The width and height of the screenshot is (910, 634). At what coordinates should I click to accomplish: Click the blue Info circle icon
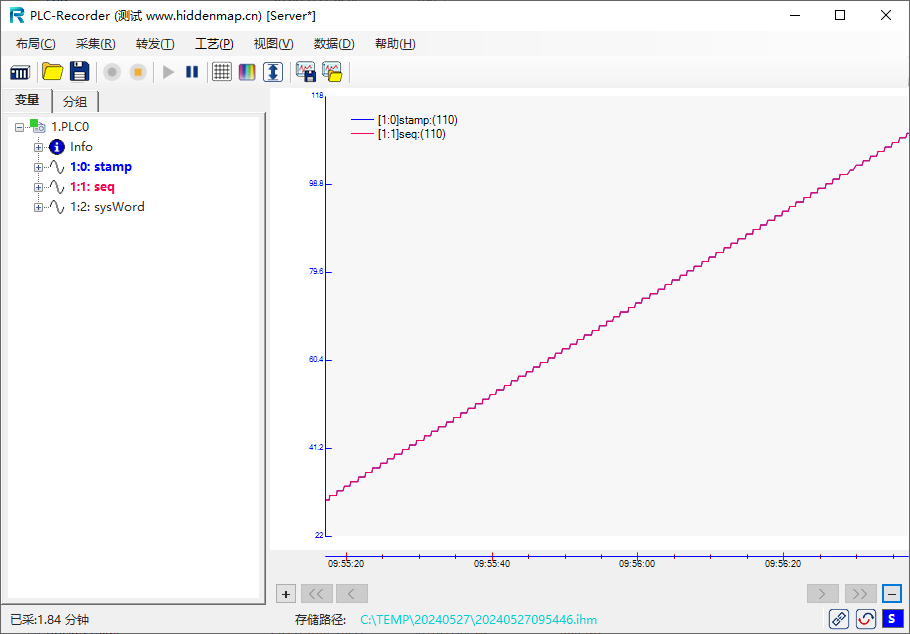[x=57, y=147]
